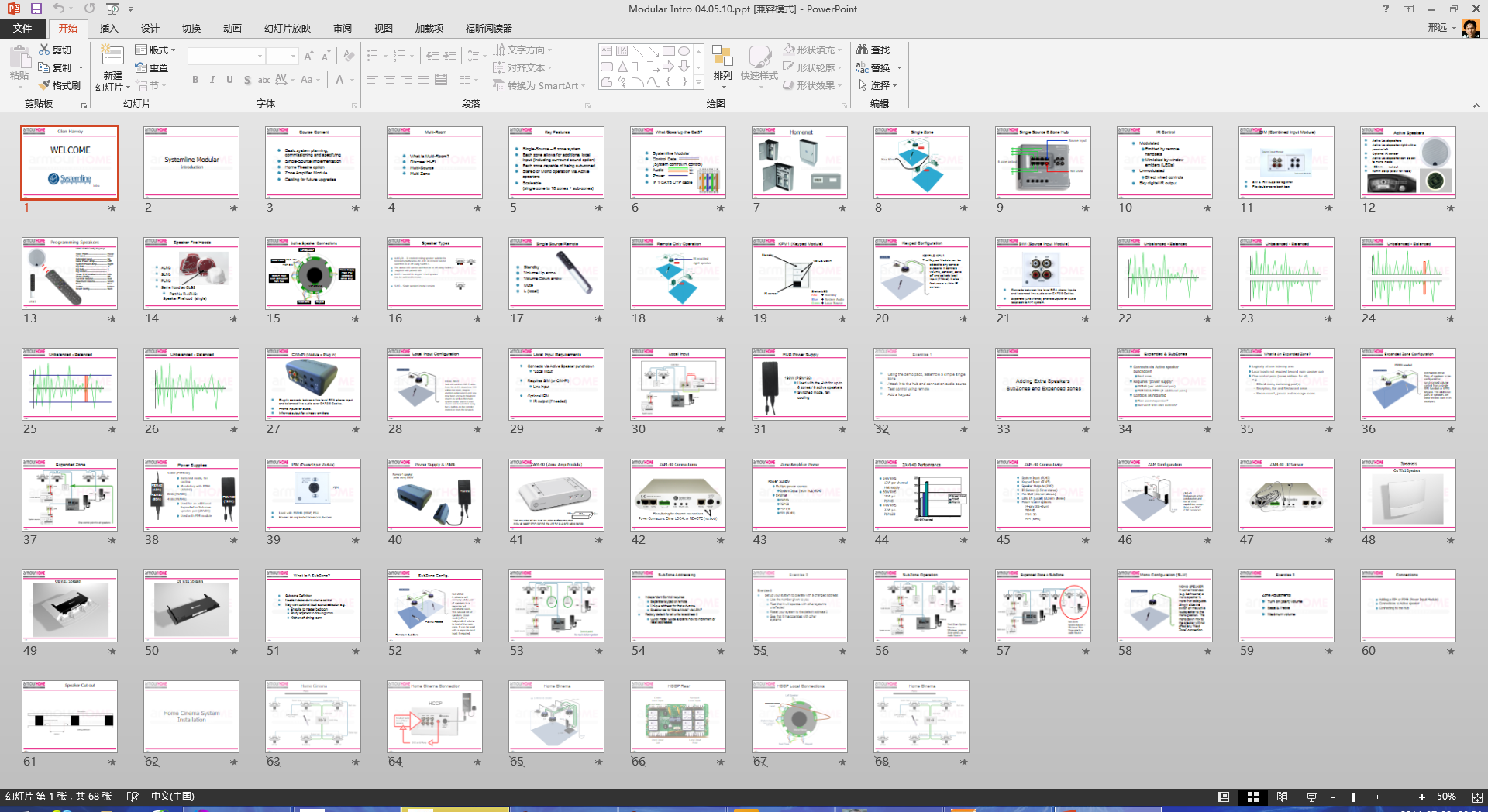Open the Insert (插入) ribbon tab

tap(108, 28)
